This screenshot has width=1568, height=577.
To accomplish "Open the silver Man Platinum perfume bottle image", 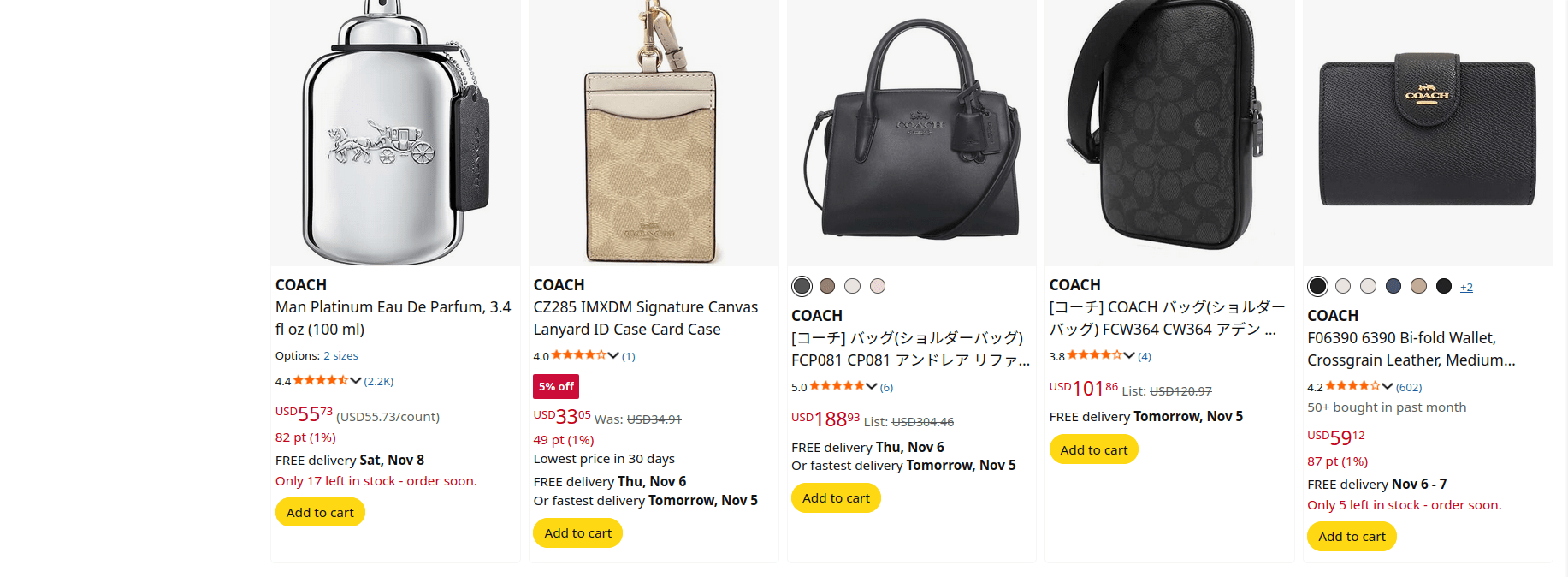I will [x=395, y=133].
